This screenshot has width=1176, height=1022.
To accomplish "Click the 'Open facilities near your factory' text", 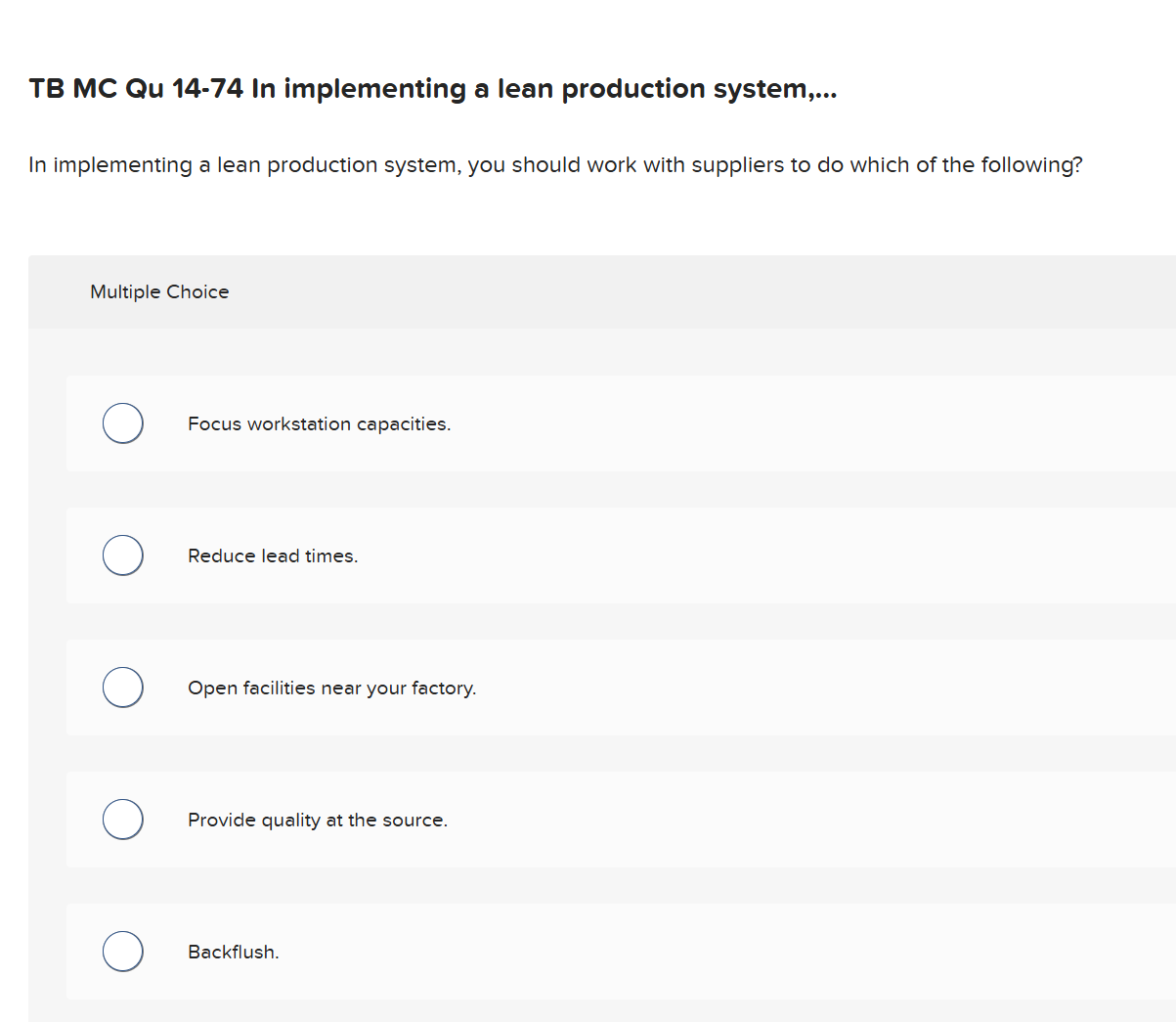I will (332, 688).
